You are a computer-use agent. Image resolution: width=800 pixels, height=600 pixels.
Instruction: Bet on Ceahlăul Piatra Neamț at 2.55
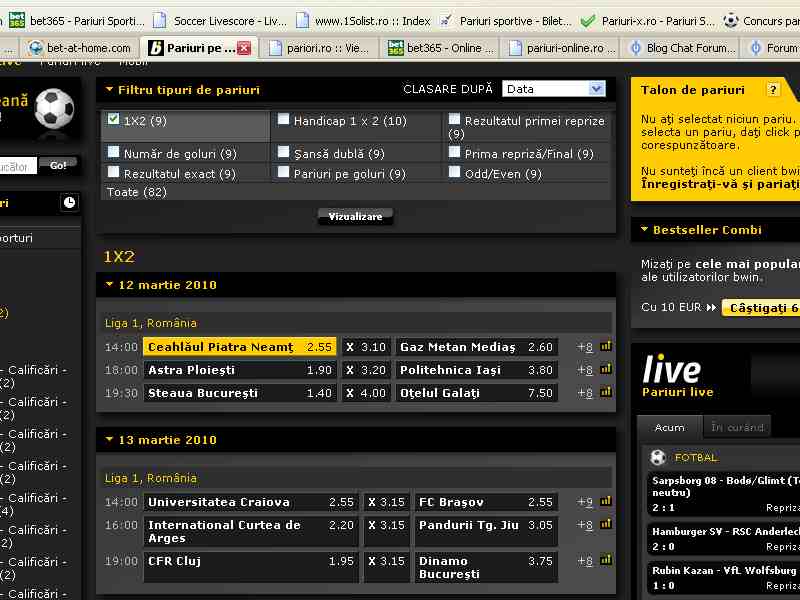pyautogui.click(x=240, y=347)
